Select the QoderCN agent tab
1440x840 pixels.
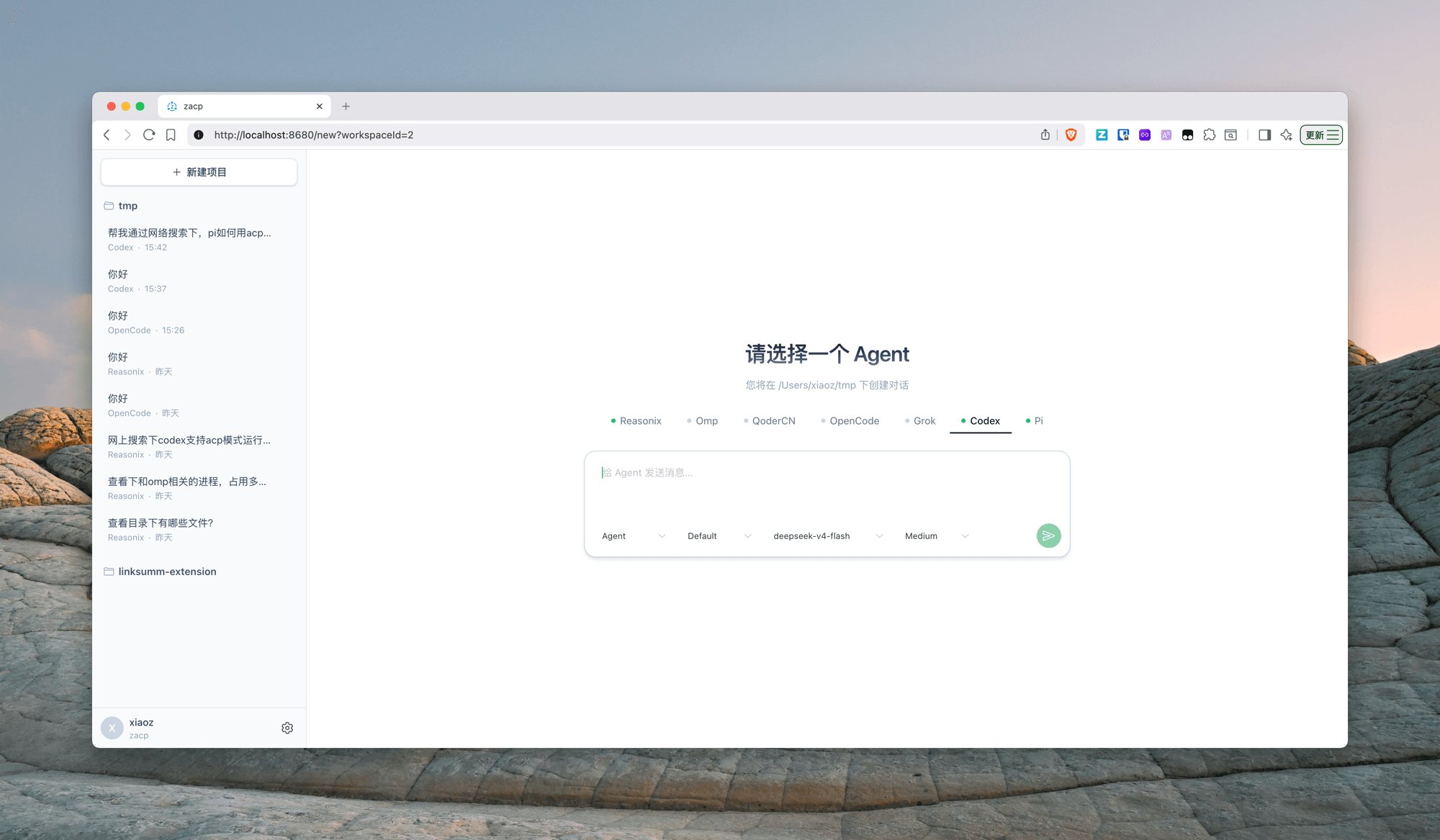(x=769, y=421)
